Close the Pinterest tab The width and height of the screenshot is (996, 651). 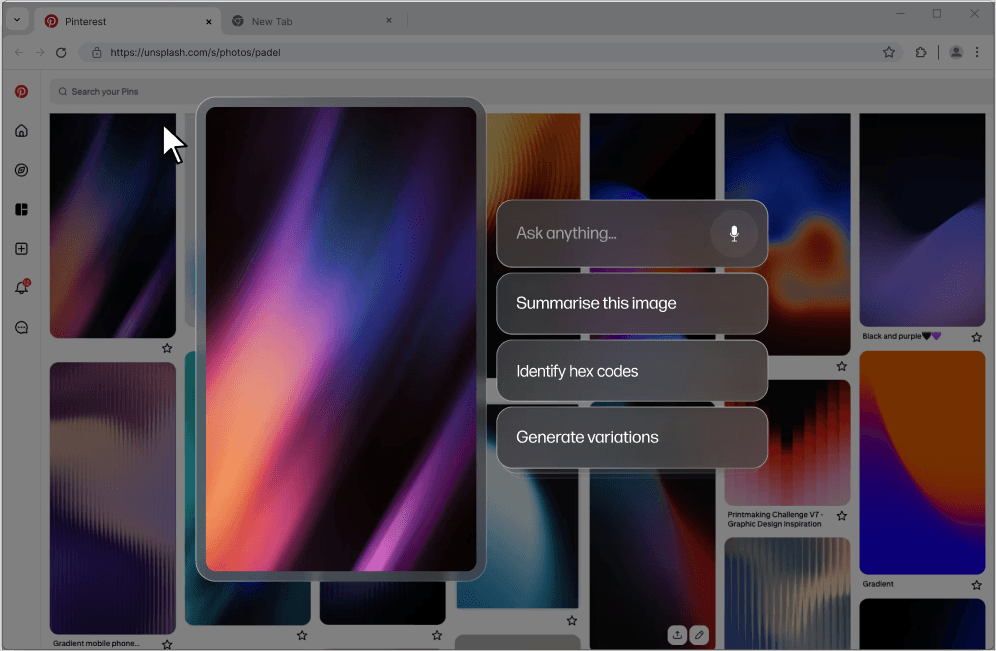[208, 22]
